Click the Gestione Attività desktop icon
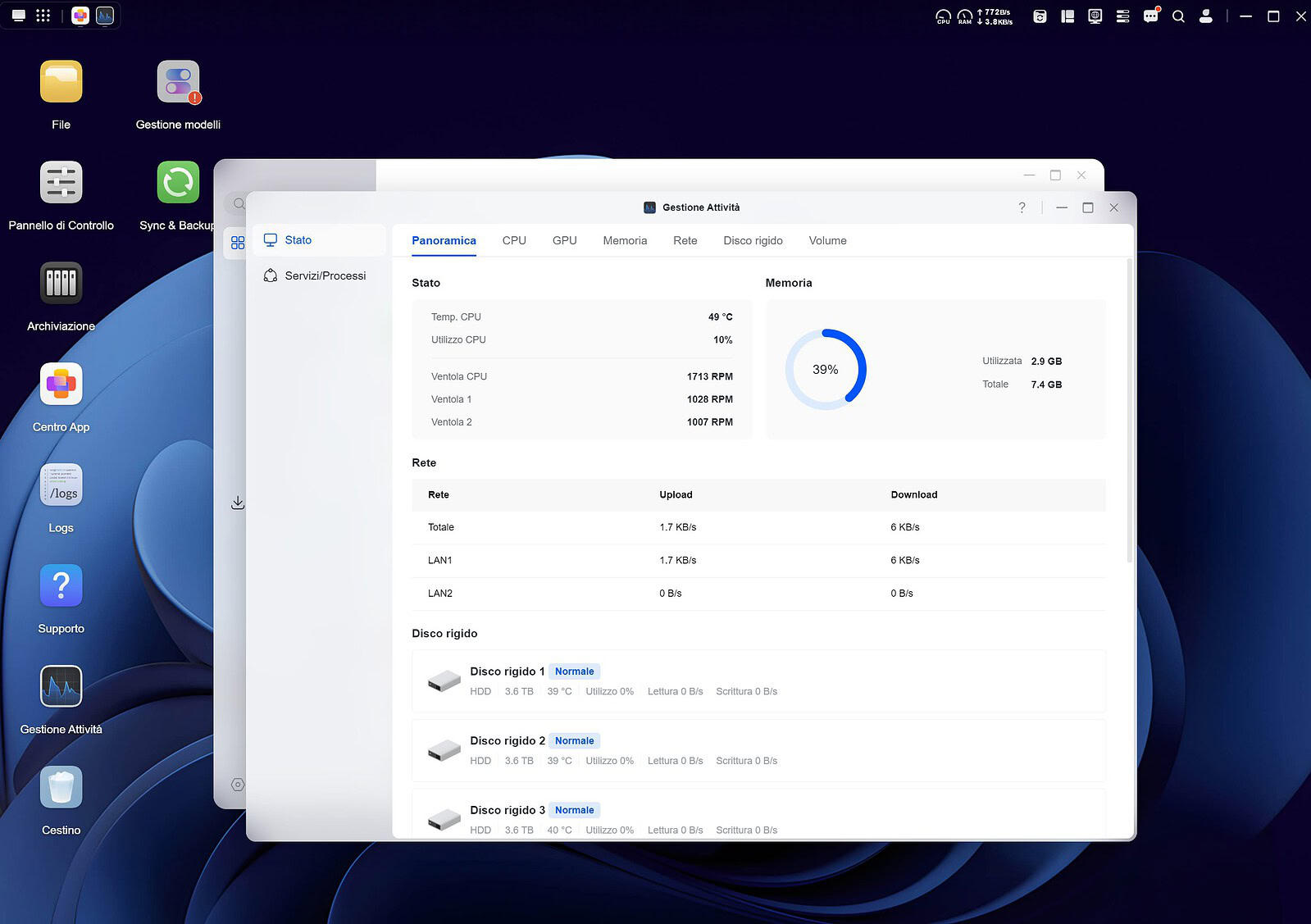 (61, 686)
